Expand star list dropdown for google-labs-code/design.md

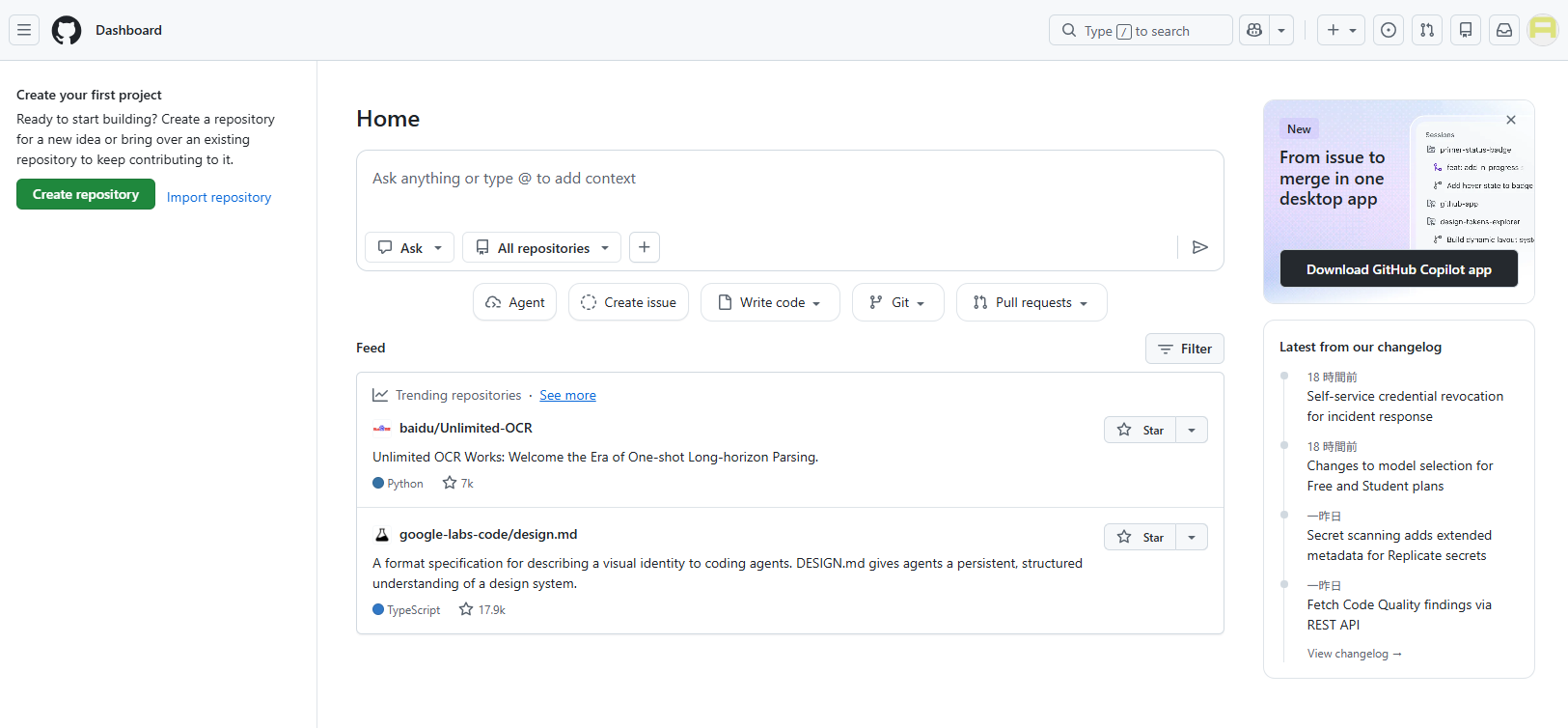1192,537
